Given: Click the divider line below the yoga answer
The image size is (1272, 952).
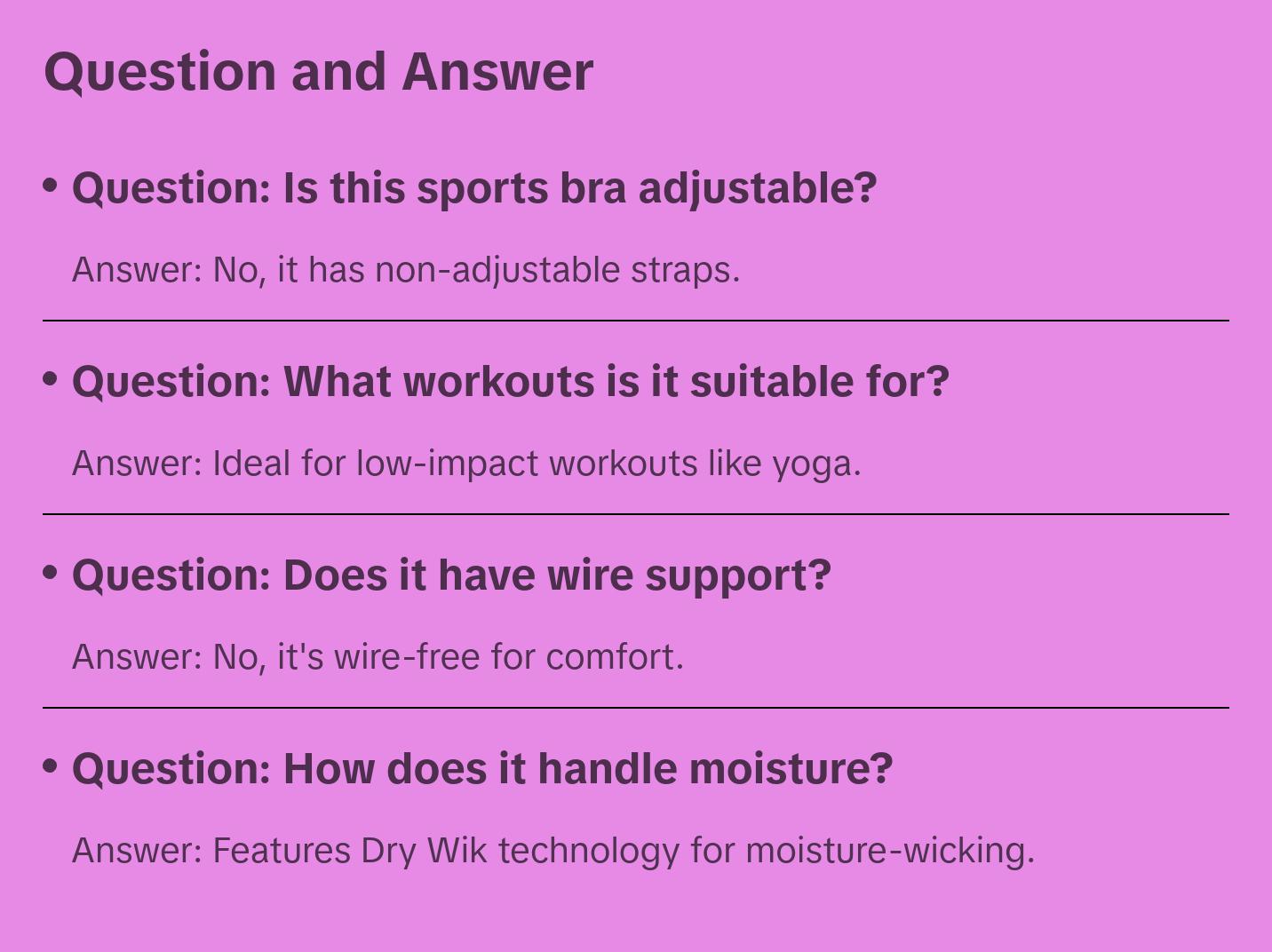Looking at the screenshot, I should pos(636,514).
